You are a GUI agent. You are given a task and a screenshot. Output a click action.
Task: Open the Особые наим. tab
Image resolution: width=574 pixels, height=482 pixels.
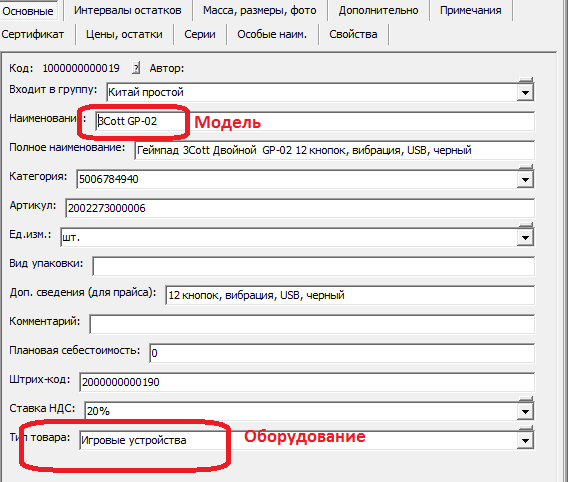pos(272,34)
